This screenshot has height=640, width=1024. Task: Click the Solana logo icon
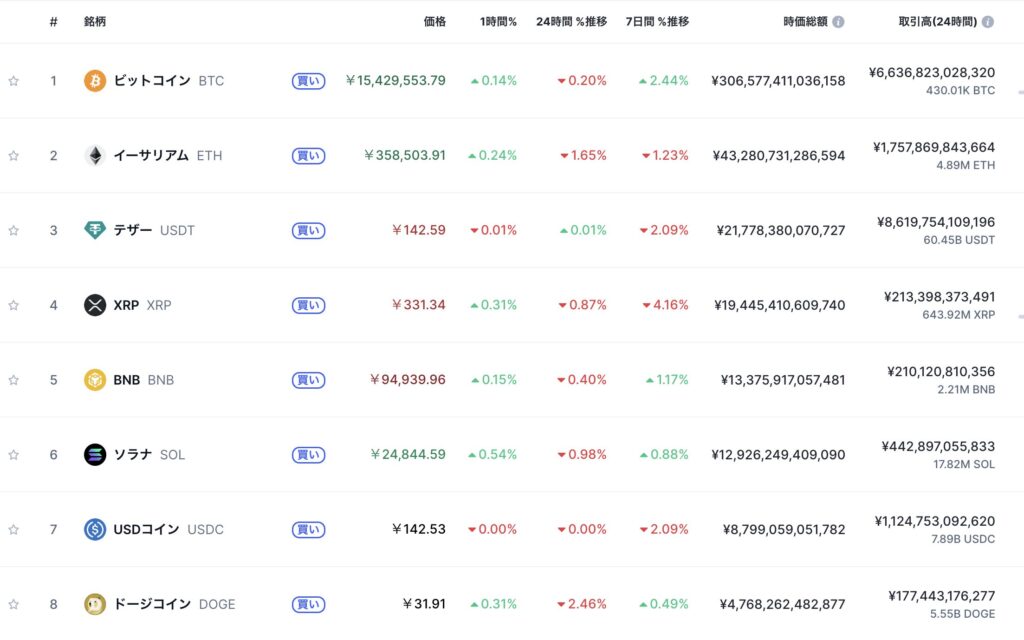[95, 455]
